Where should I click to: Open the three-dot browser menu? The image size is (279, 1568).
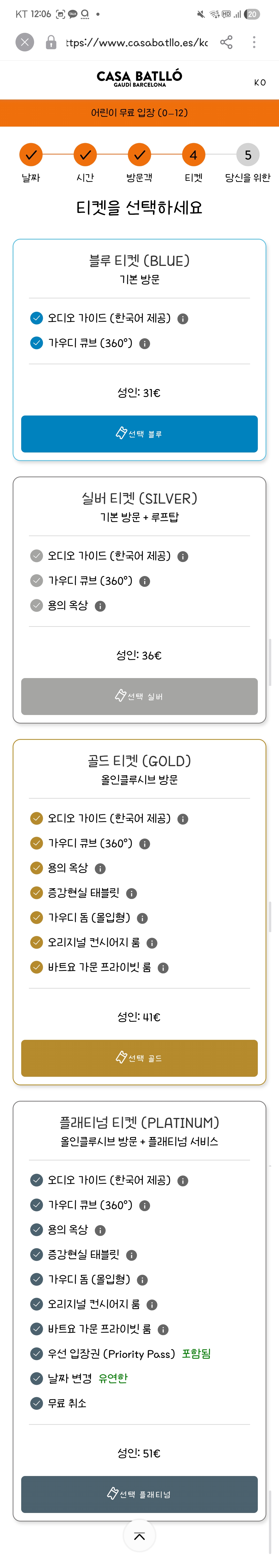254,42
